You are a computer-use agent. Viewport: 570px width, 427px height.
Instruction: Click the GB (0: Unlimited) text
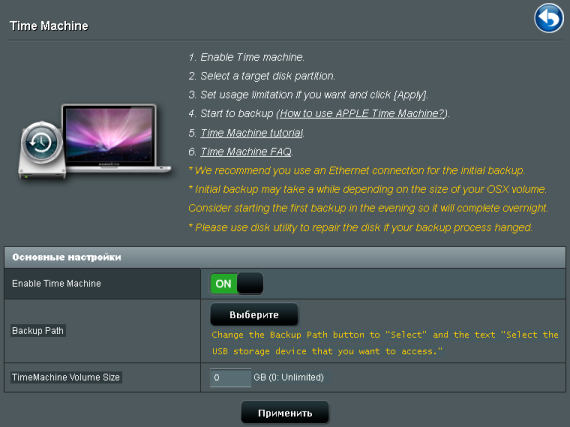(289, 377)
